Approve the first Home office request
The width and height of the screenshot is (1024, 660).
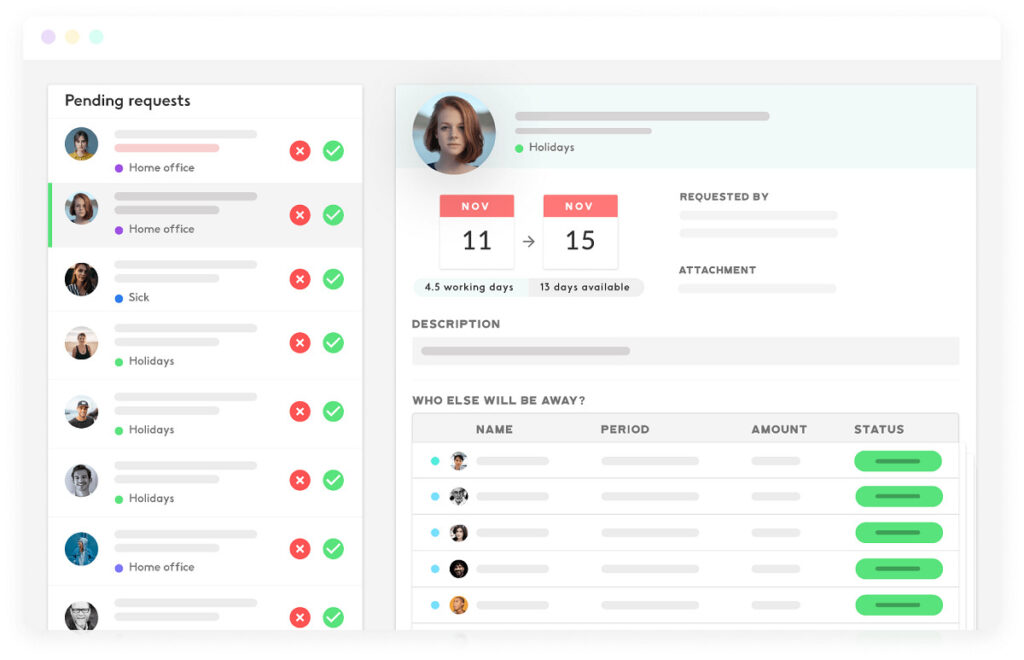tap(333, 151)
